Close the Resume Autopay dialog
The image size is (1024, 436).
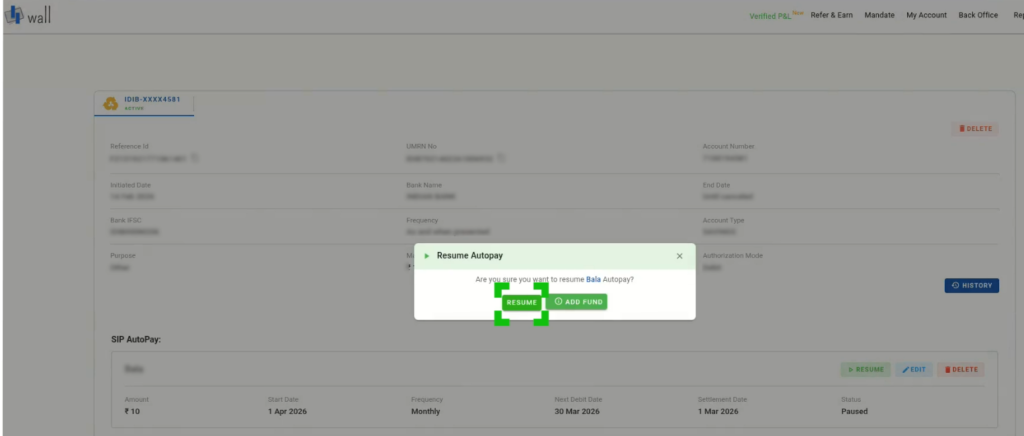(679, 256)
